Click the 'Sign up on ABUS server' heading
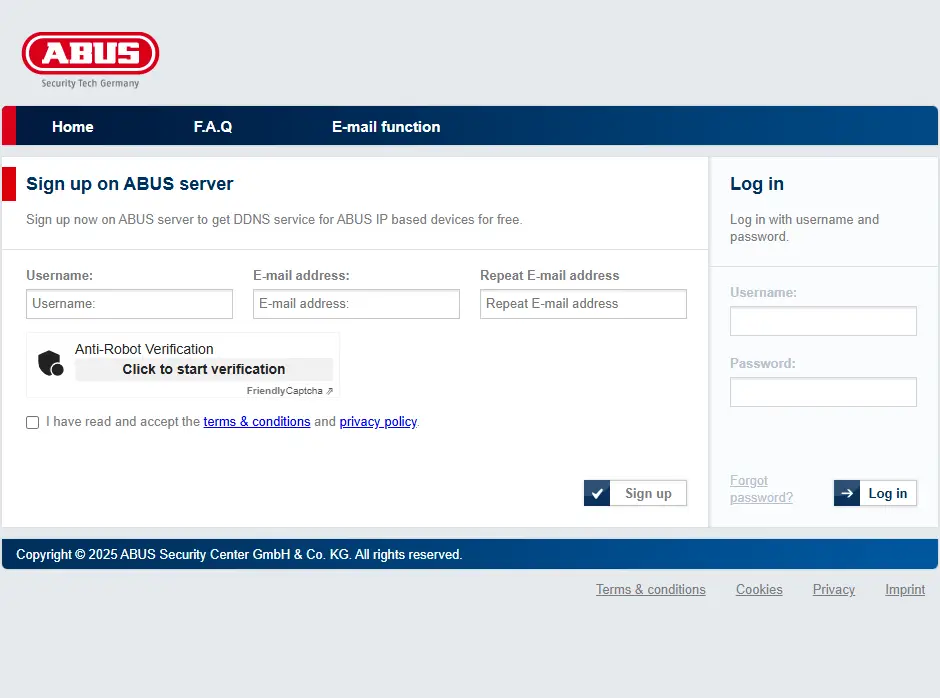This screenshot has height=698, width=940. (129, 183)
